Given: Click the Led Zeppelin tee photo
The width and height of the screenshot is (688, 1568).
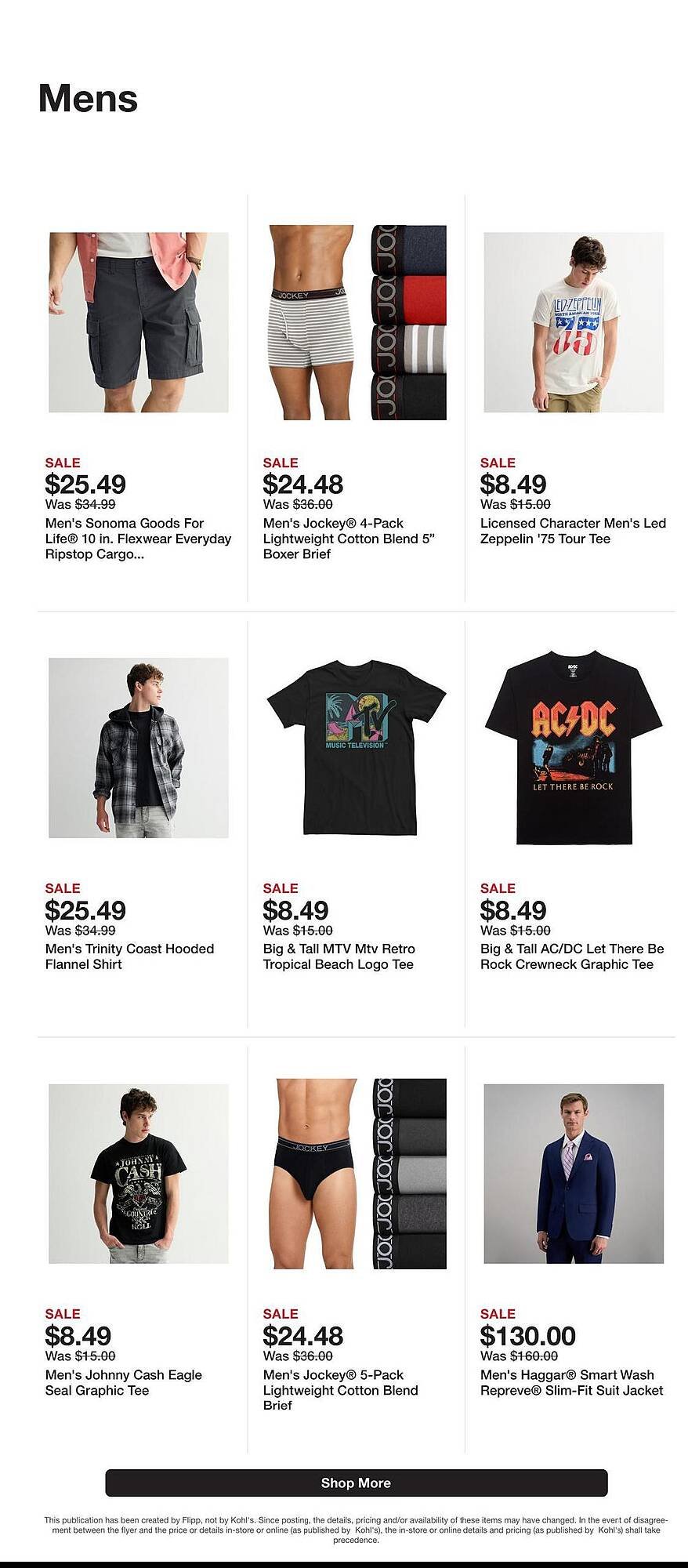Looking at the screenshot, I should tap(574, 322).
